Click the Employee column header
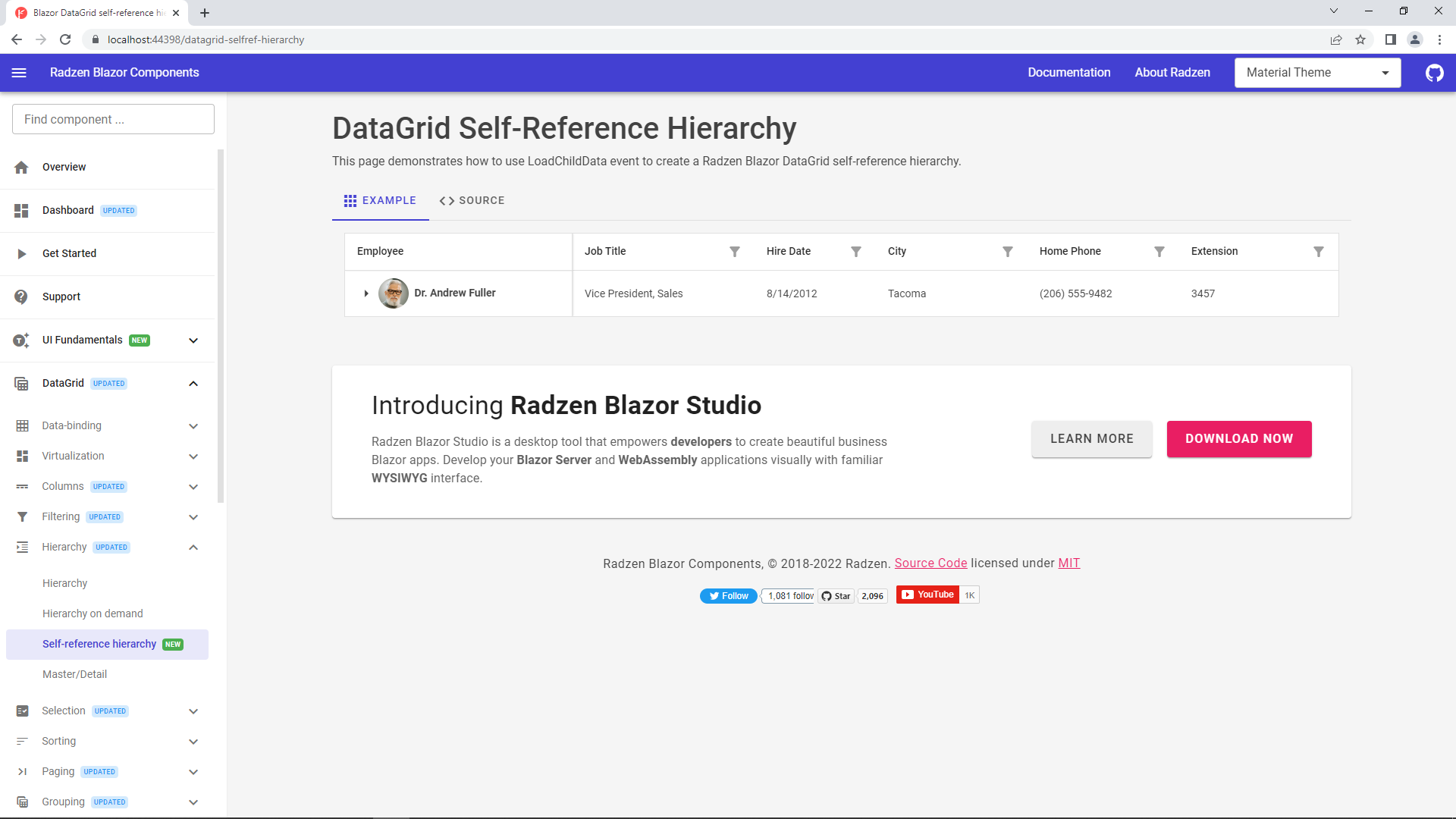This screenshot has height=819, width=1456. point(458,252)
